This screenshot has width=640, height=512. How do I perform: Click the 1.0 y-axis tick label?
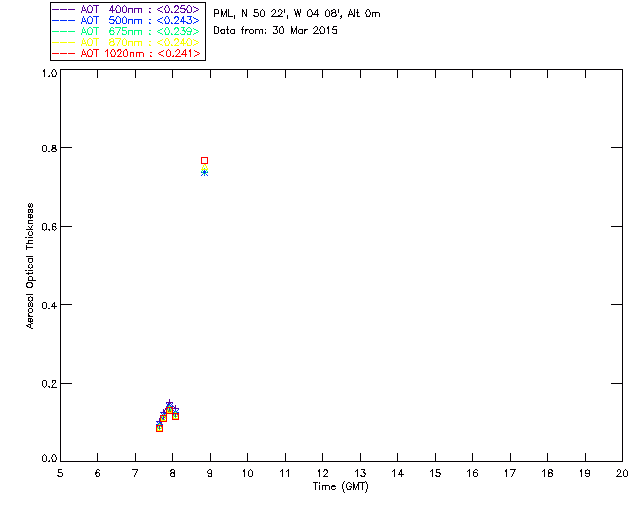pos(49,73)
